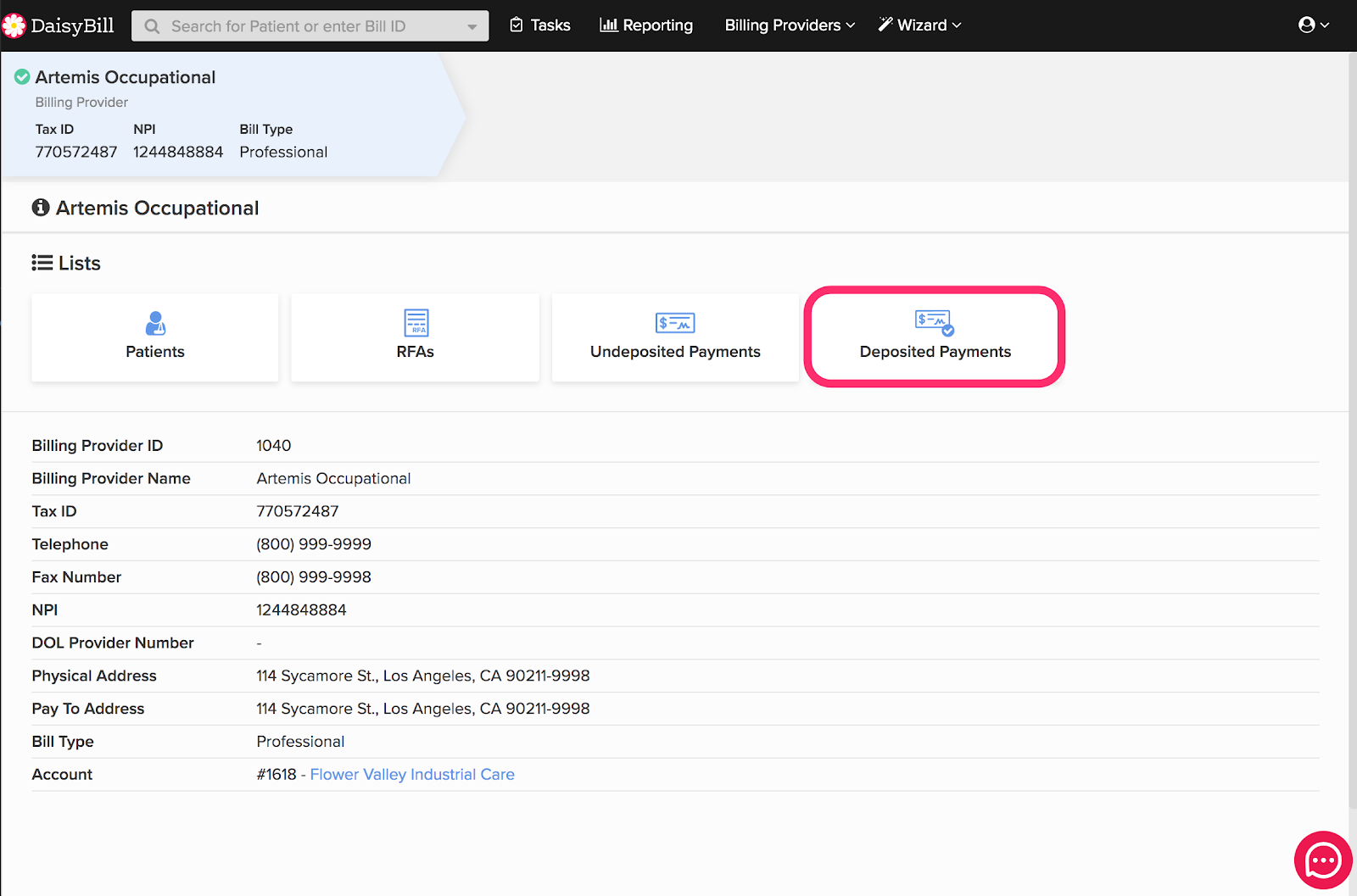This screenshot has height=896, width=1357.
Task: Click the Billing Provider subtitle in banner
Action: (x=81, y=103)
